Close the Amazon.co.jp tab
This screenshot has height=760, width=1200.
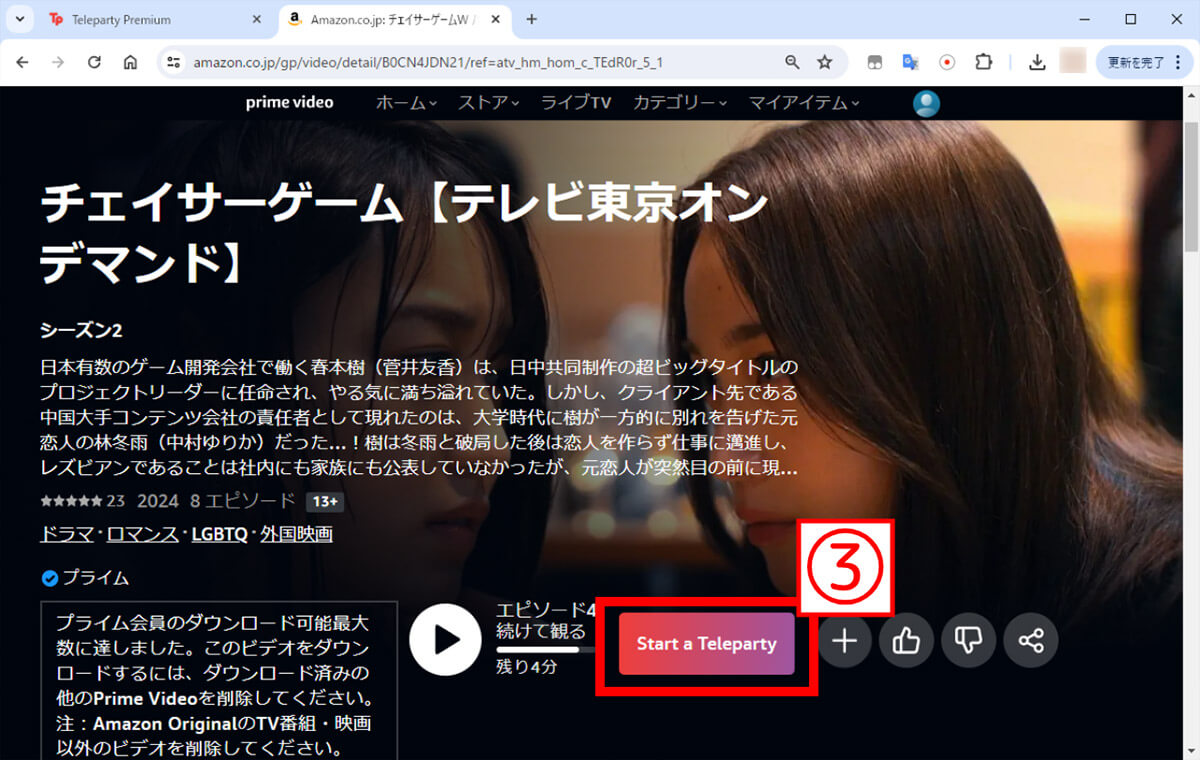[496, 19]
